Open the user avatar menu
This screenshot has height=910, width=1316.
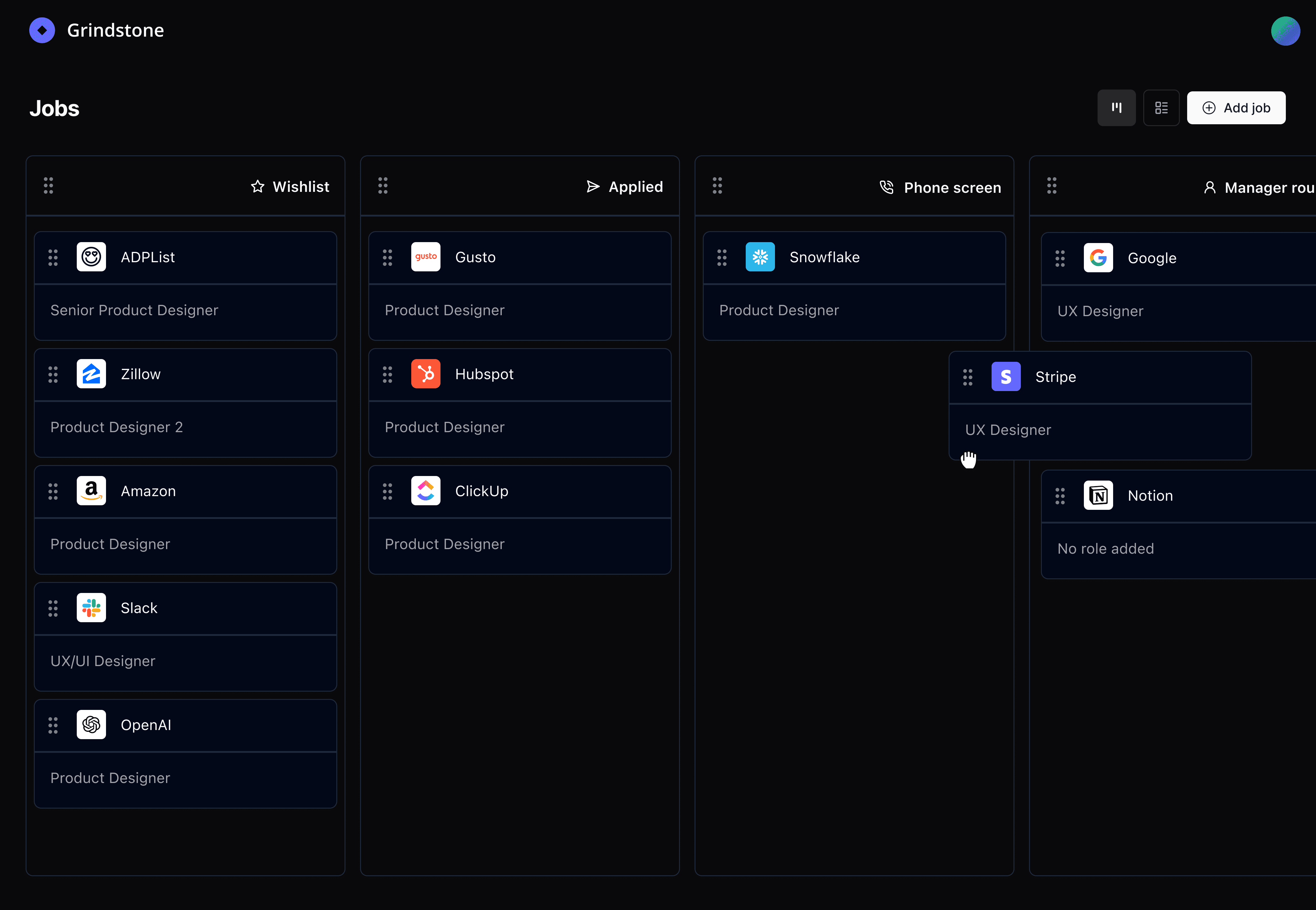click(1285, 31)
